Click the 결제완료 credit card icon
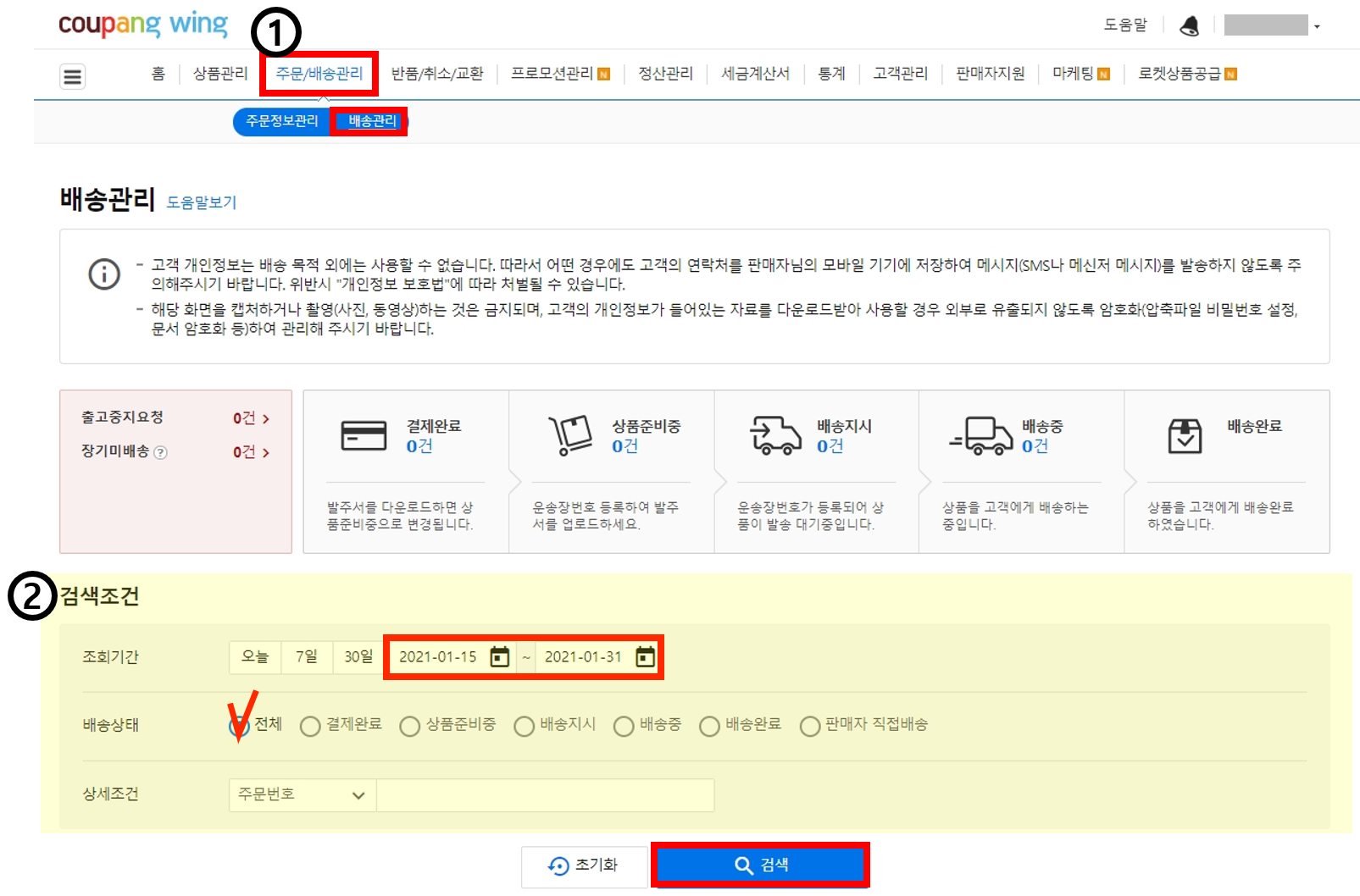Screen dimensions: 1360x896 click(363, 434)
